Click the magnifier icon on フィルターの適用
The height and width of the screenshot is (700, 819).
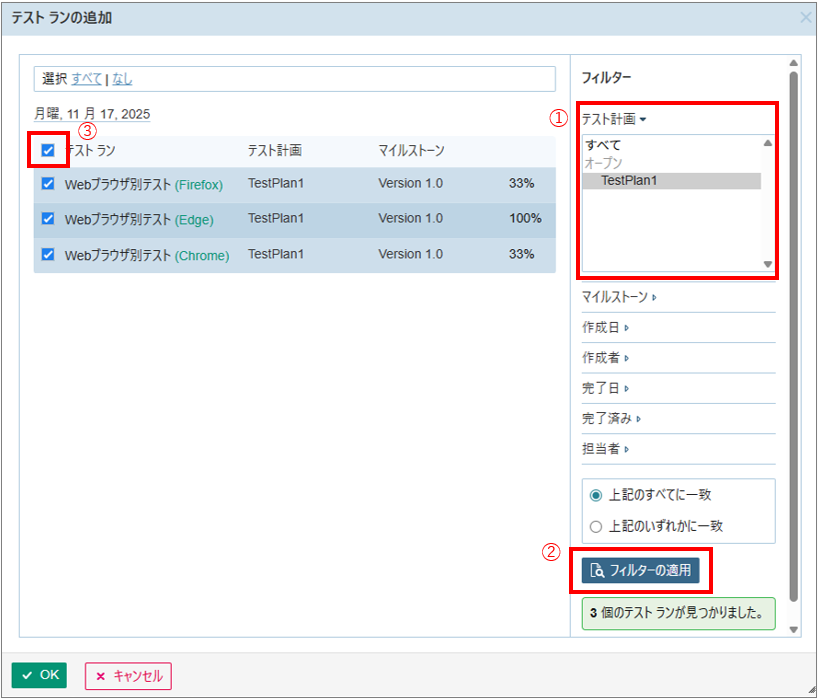coord(597,571)
